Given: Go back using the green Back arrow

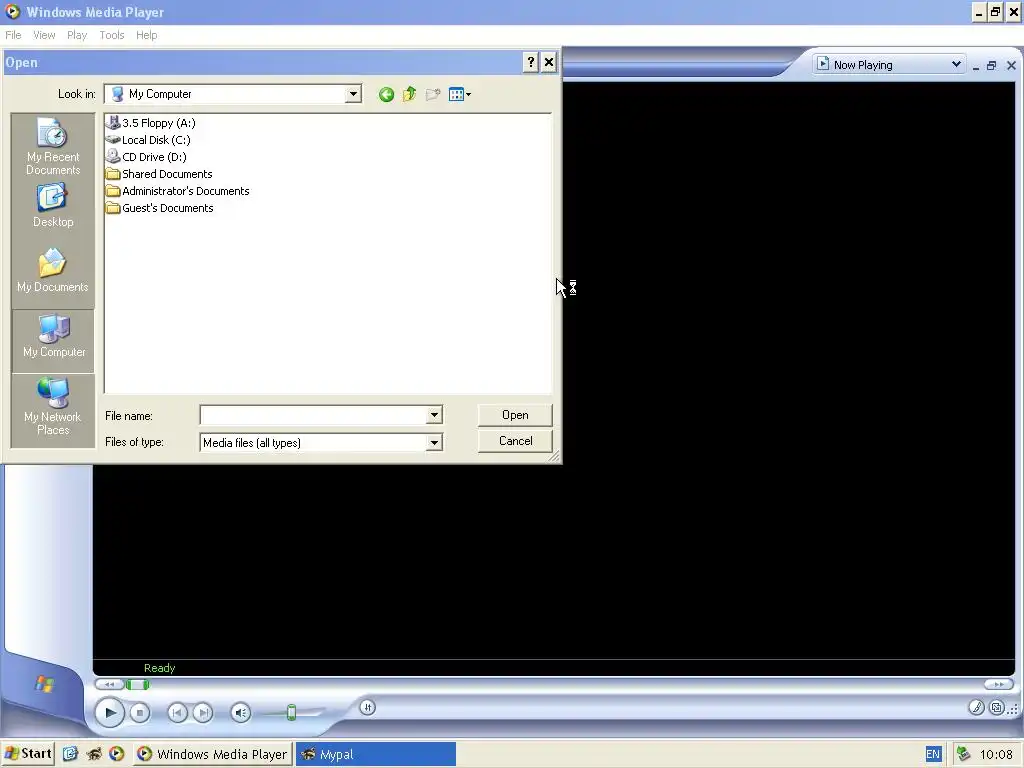Looking at the screenshot, I should tap(386, 95).
